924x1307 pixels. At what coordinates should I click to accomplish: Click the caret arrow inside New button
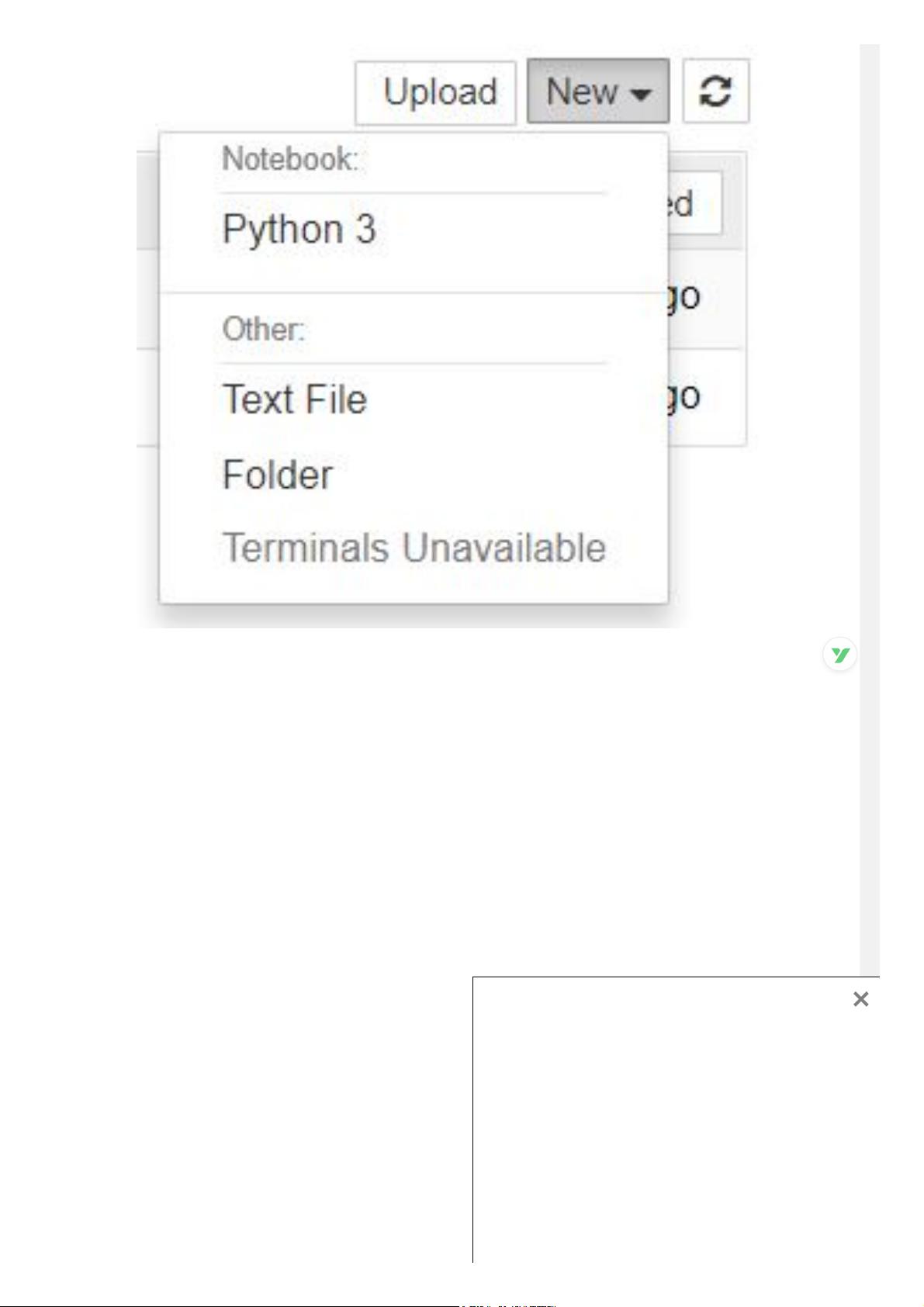click(x=641, y=94)
